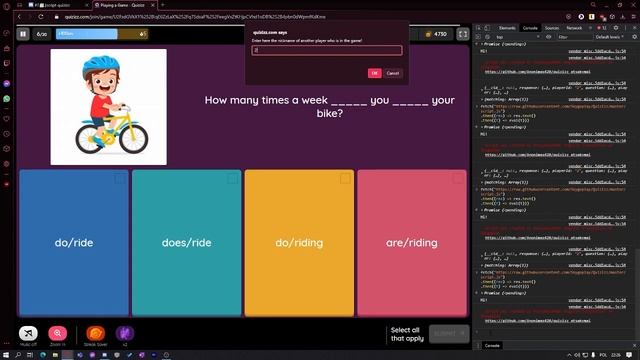Click Cancel in the nickname prompt dialog
640x360 pixels.
click(x=393, y=73)
